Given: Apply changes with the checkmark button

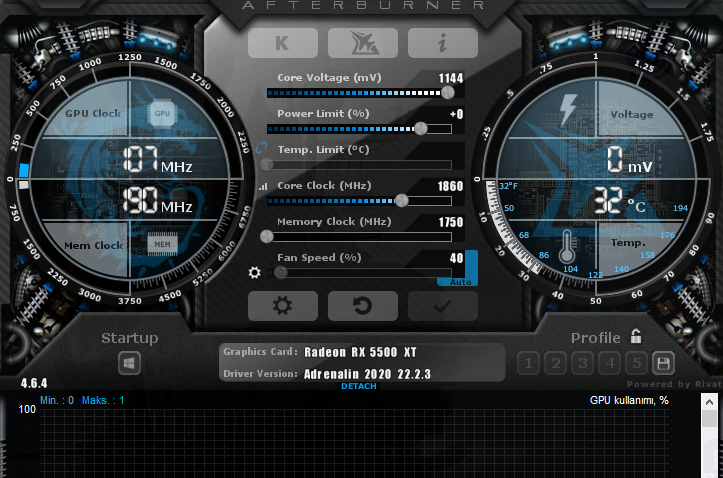Looking at the screenshot, I should click(x=443, y=306).
